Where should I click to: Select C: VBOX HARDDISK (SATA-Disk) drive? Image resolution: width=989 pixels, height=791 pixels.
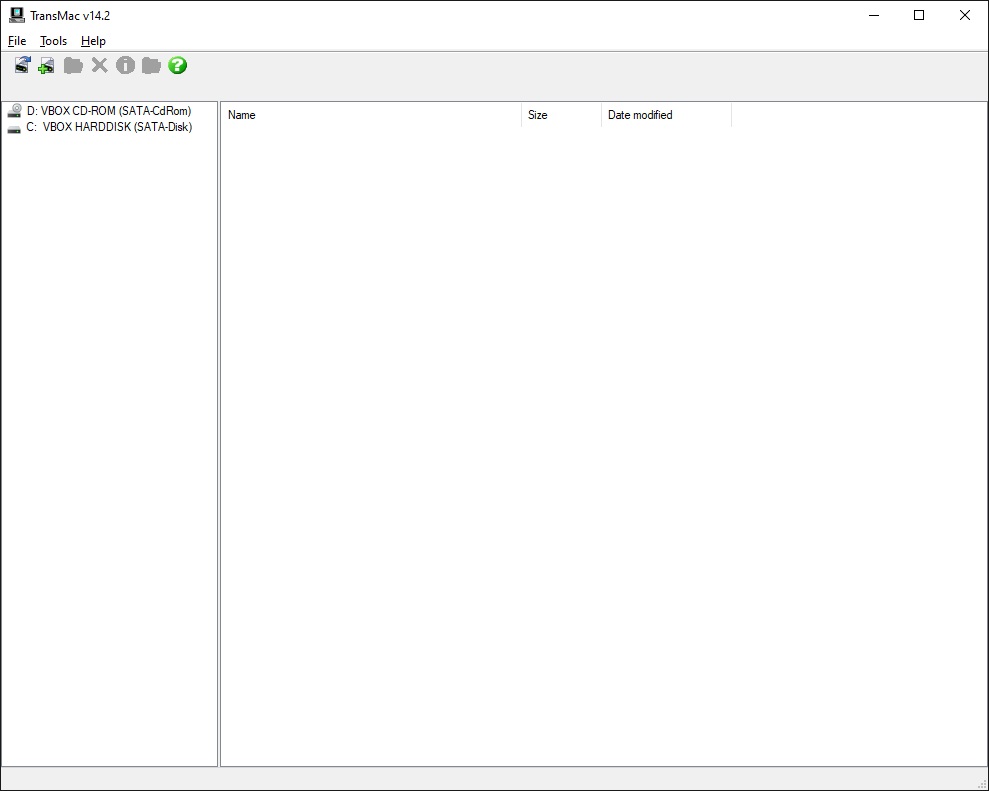pyautogui.click(x=109, y=127)
